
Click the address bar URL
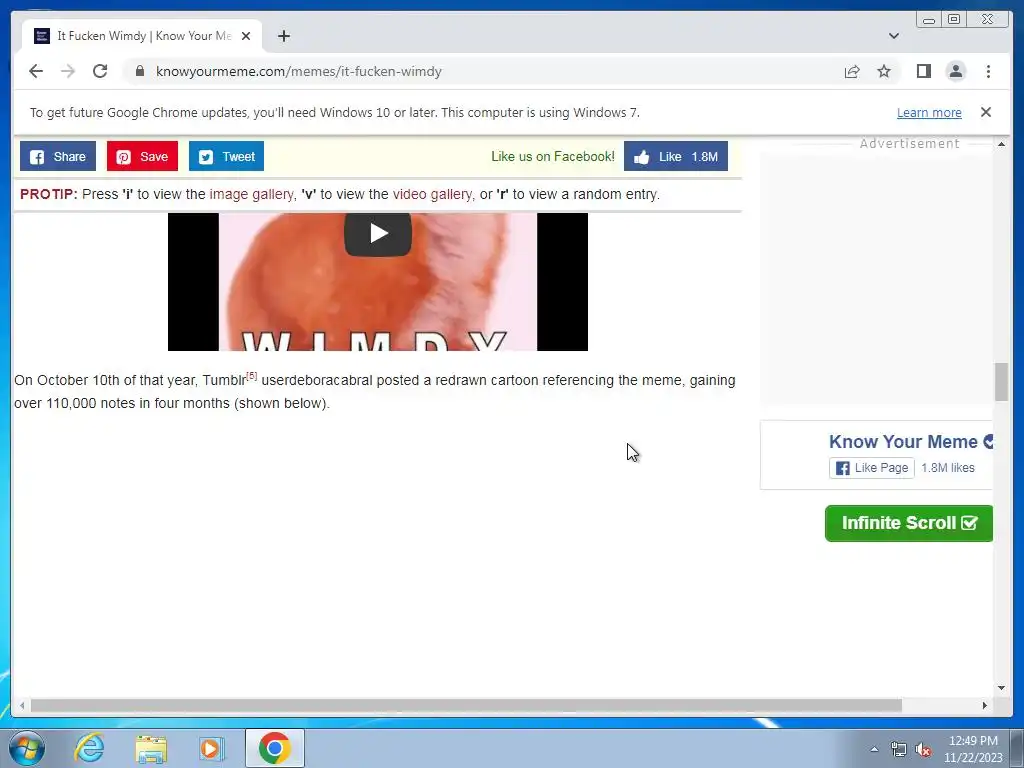click(x=298, y=71)
